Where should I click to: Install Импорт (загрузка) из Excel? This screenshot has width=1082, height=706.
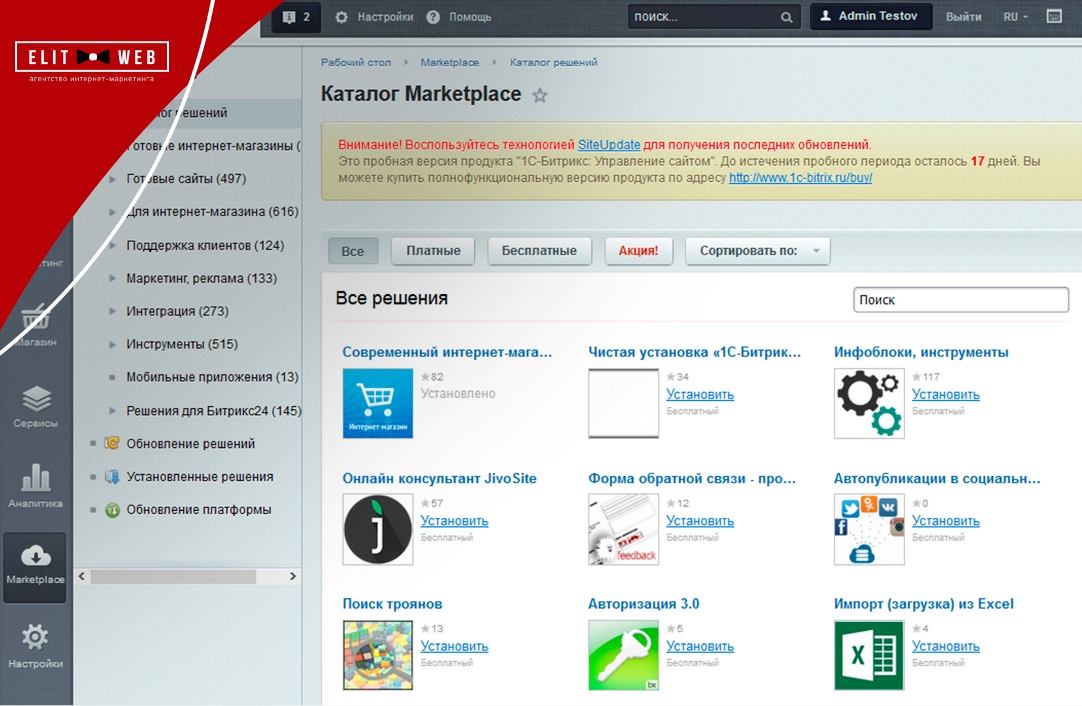coord(945,646)
